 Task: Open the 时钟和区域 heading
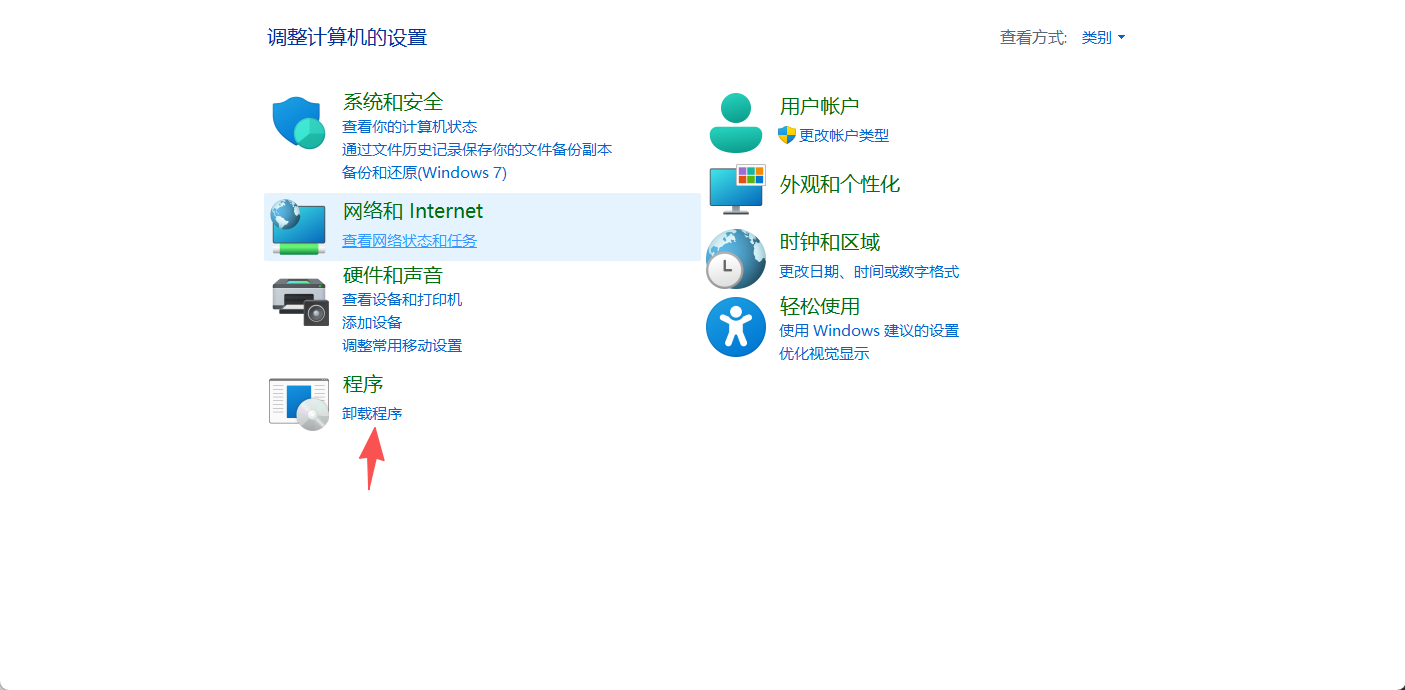point(830,242)
